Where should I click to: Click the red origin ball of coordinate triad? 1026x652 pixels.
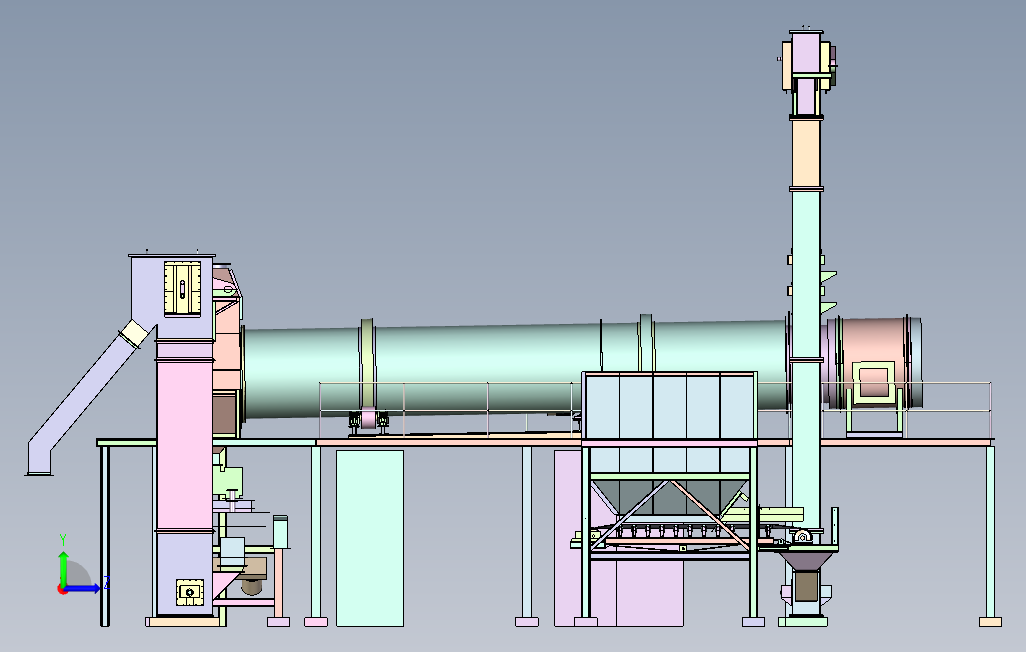tap(62, 590)
